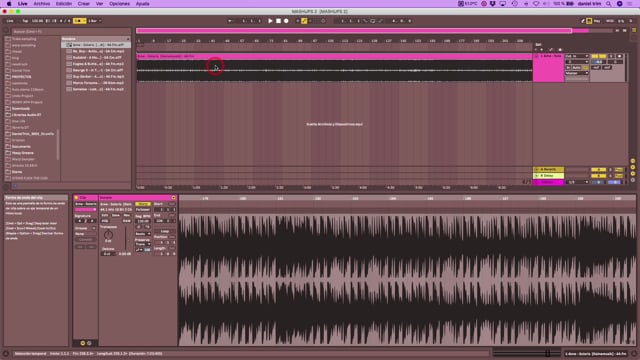Toggle the yellow Warp button in clip view
Viewport: 640px width, 360px height.
pyautogui.click(x=143, y=204)
